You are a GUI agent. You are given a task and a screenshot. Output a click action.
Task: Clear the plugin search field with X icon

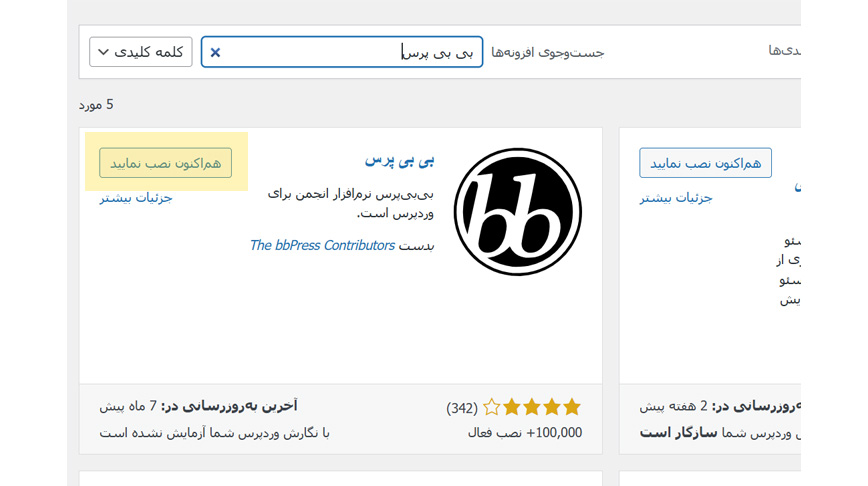215,52
